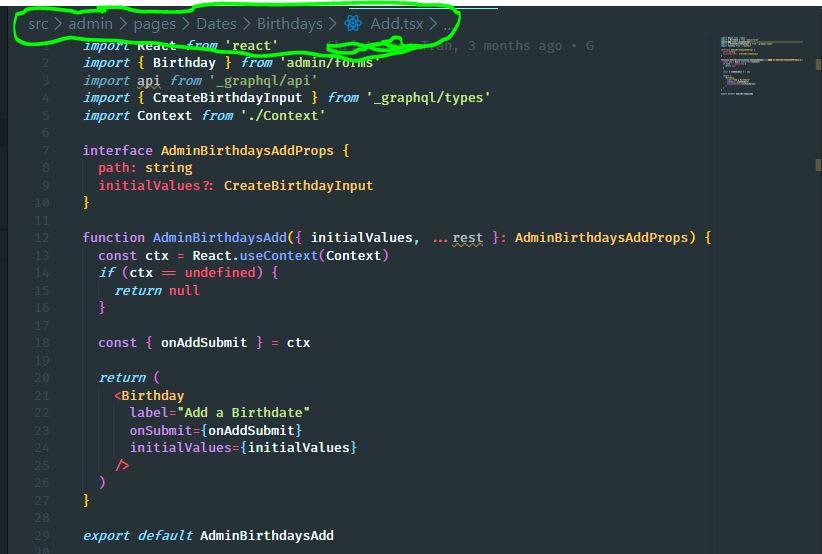
Task: Click the underlined api import identifier
Action: pos(148,81)
